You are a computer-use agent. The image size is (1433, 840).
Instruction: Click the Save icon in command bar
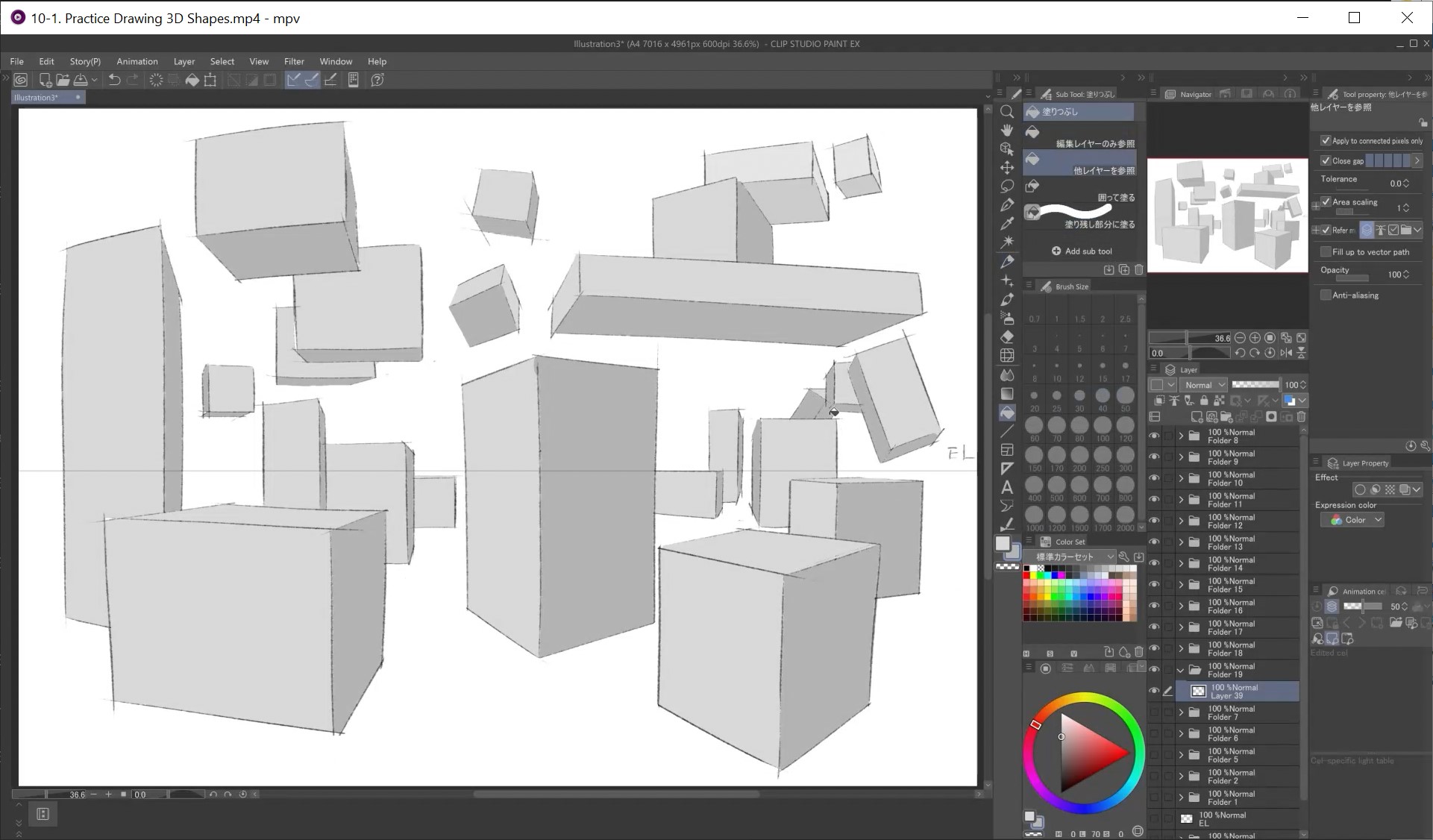tap(81, 80)
